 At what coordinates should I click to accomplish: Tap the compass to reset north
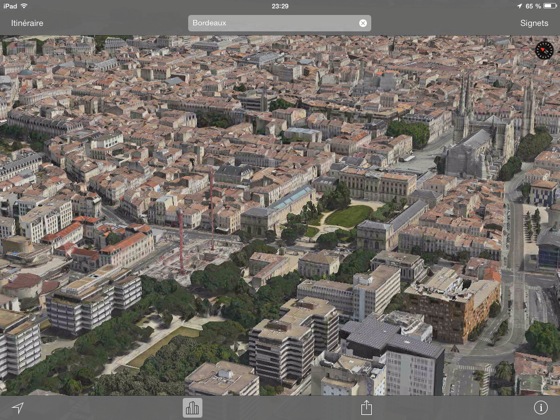[544, 50]
